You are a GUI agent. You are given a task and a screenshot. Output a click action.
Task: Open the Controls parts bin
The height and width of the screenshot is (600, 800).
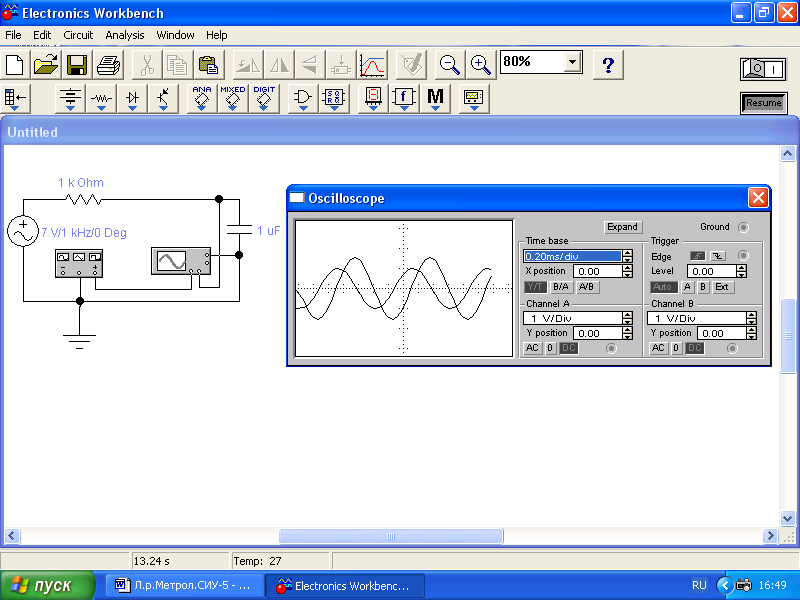tap(404, 98)
